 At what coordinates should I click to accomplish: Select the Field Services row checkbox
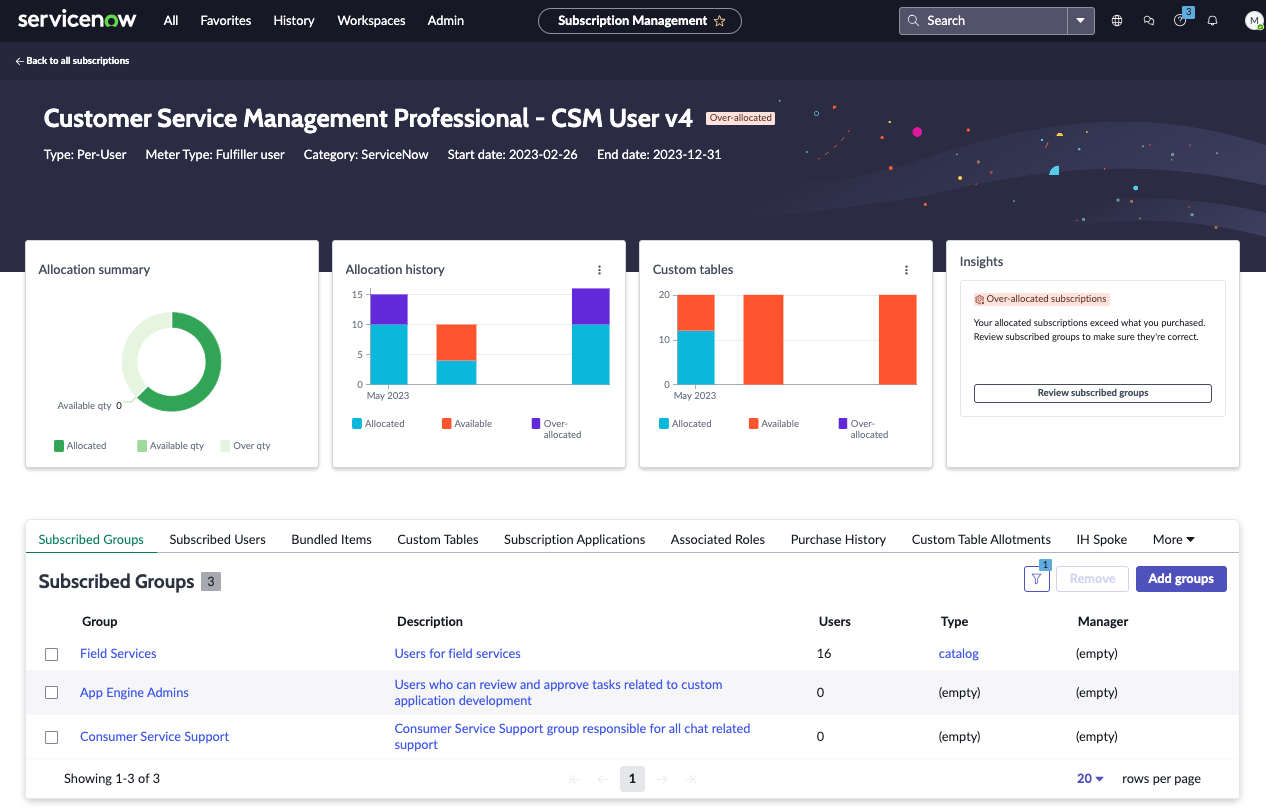tap(52, 654)
